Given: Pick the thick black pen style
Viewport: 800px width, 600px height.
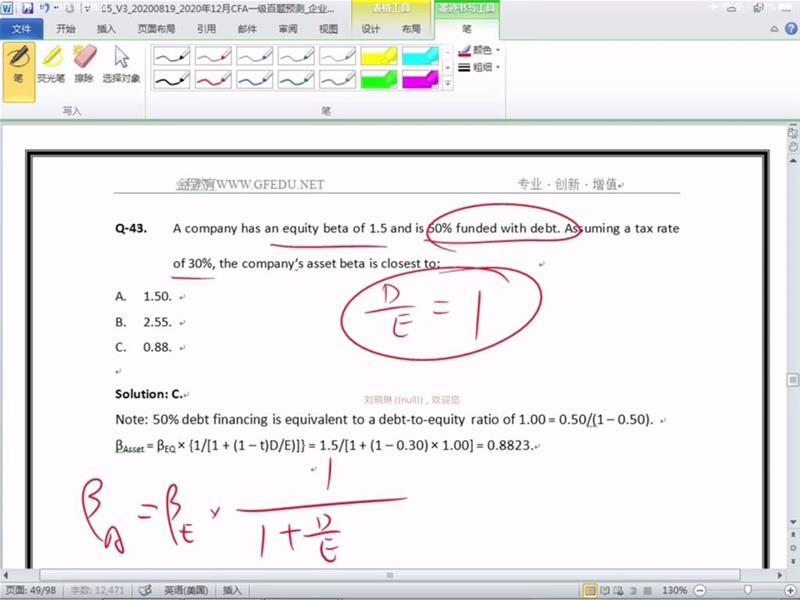Looking at the screenshot, I should pos(172,79).
